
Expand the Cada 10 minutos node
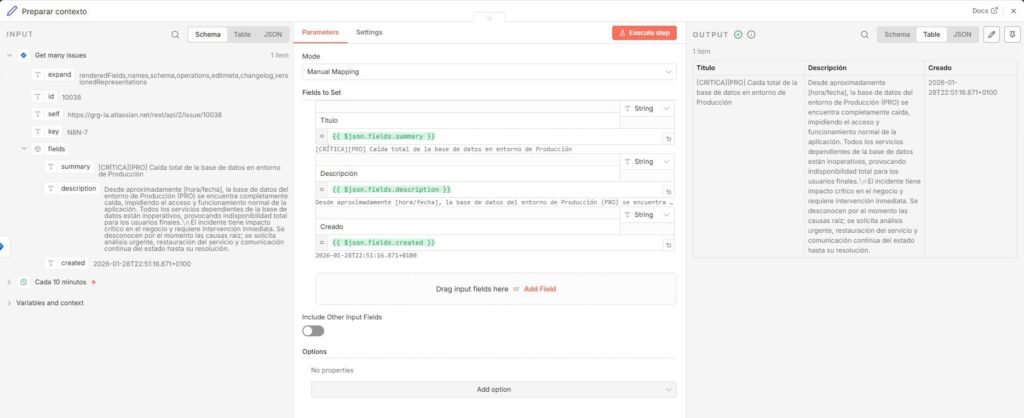point(9,282)
